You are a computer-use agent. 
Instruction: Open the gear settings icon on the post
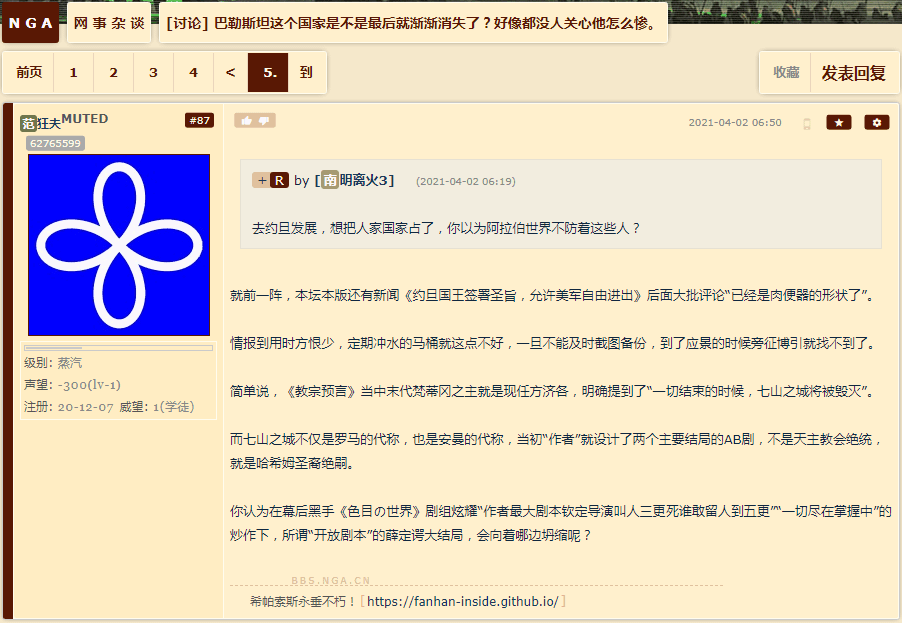click(x=877, y=123)
